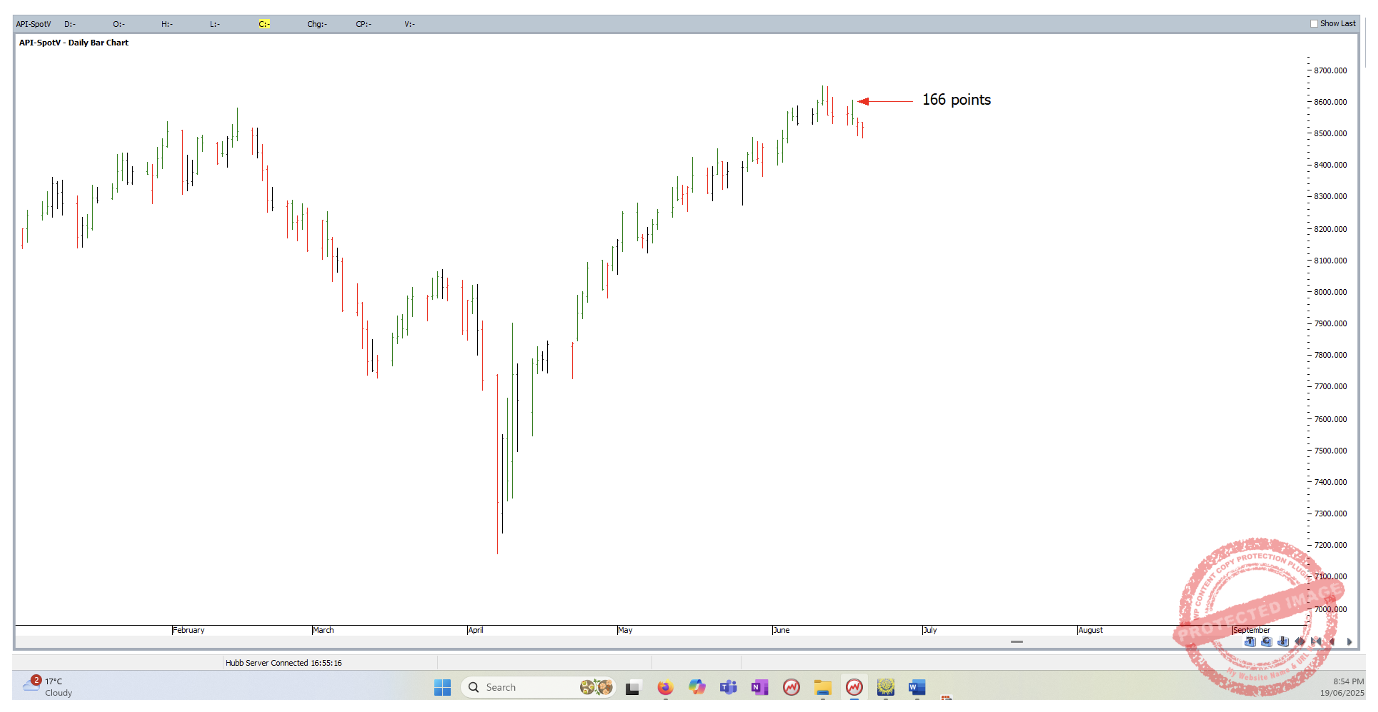Click the horizontal expand double-arrow chart icon

coord(1299,642)
